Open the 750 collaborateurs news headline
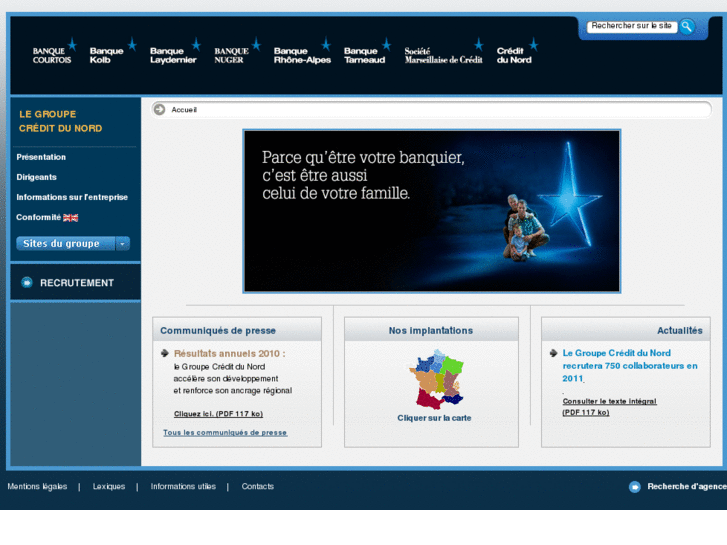 [630, 365]
